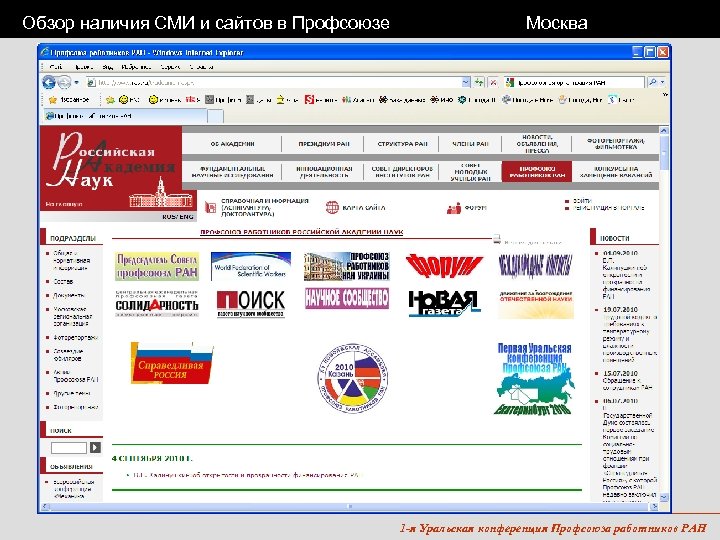The height and width of the screenshot is (540, 720).
Task: Click the browser Back arrow button
Action: [49, 82]
